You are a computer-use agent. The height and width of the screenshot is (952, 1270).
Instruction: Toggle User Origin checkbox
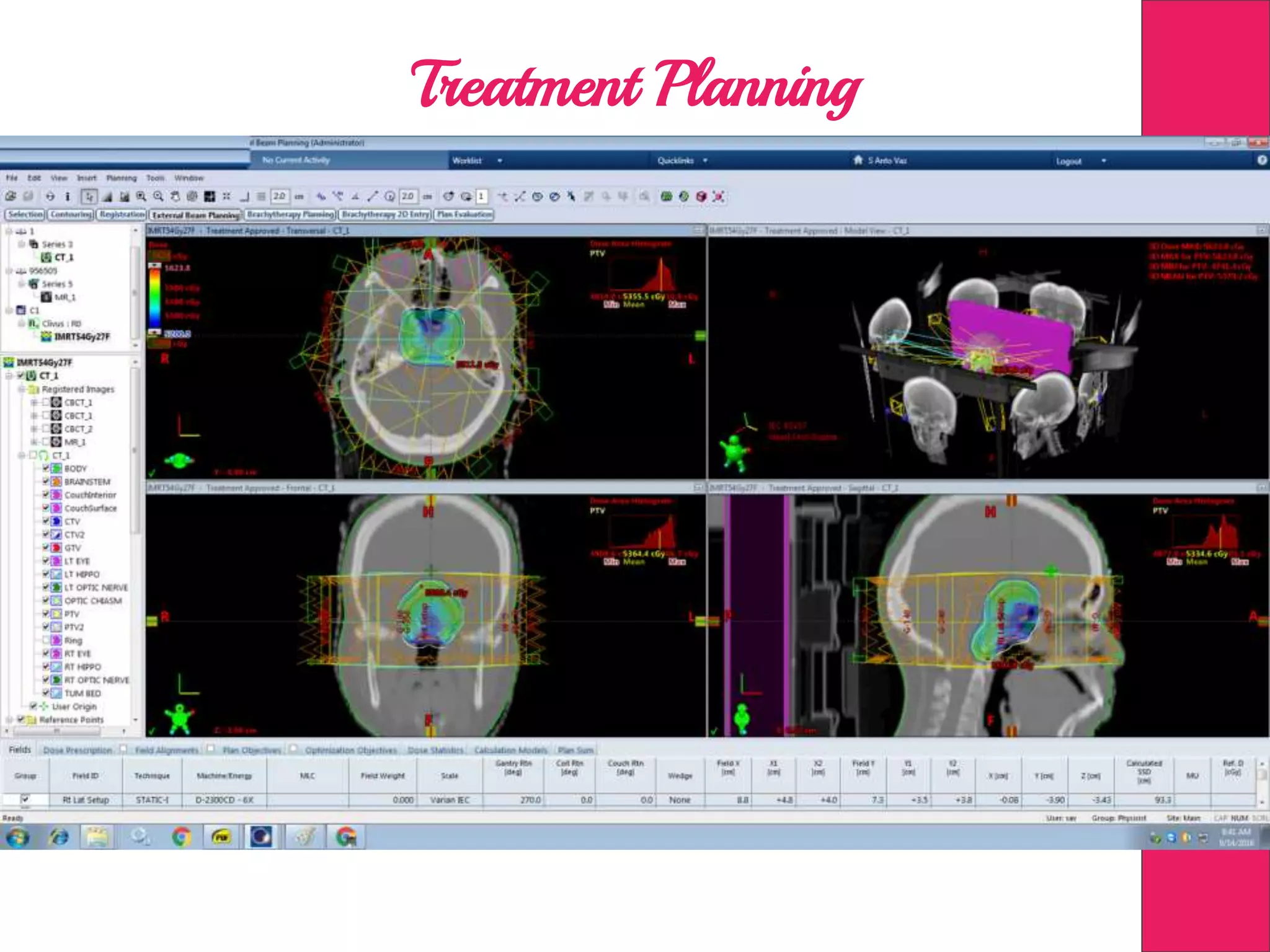33,706
